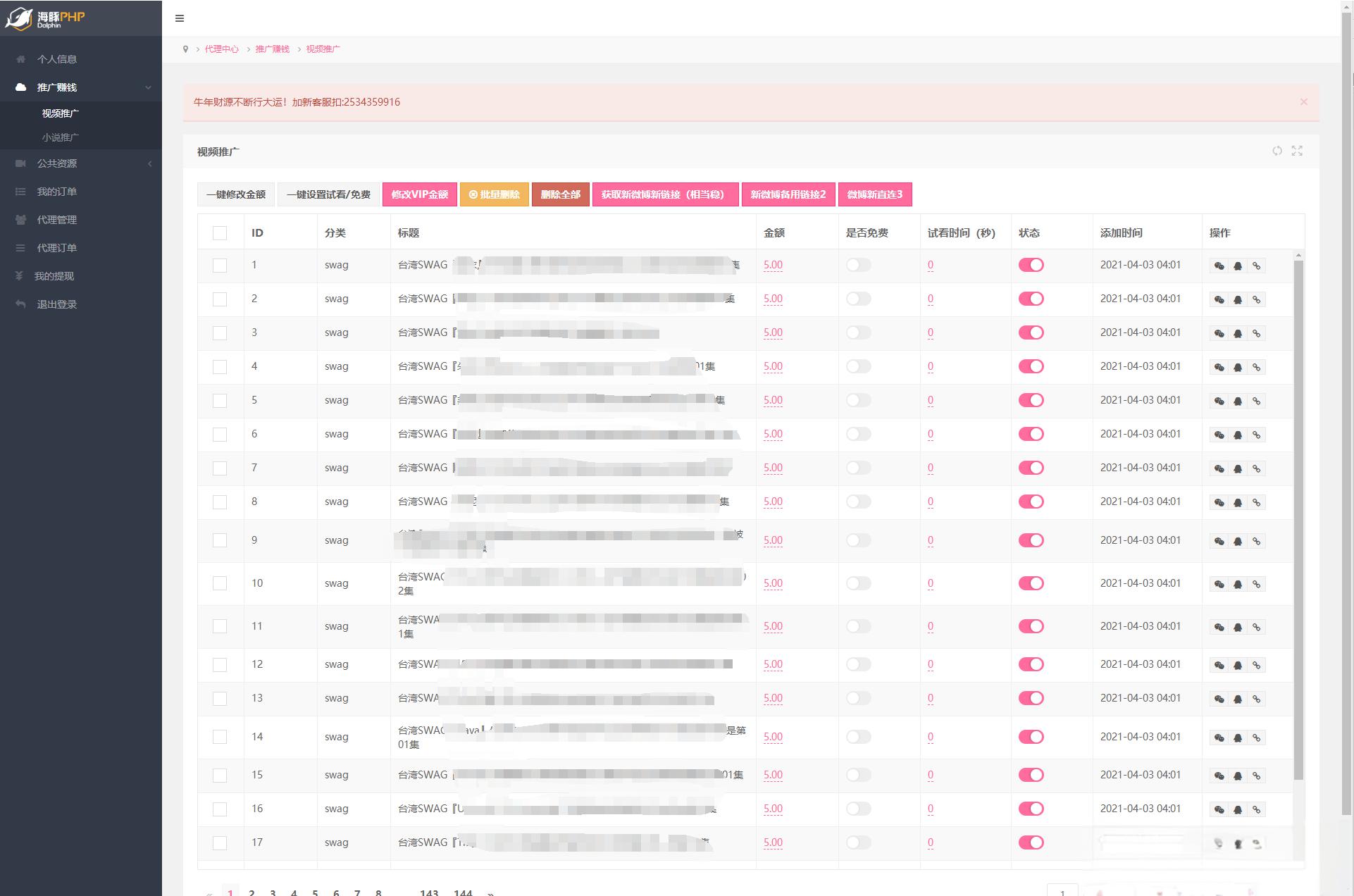Check the select-all checkbox in table header
This screenshot has width=1354, height=896.
coord(220,232)
